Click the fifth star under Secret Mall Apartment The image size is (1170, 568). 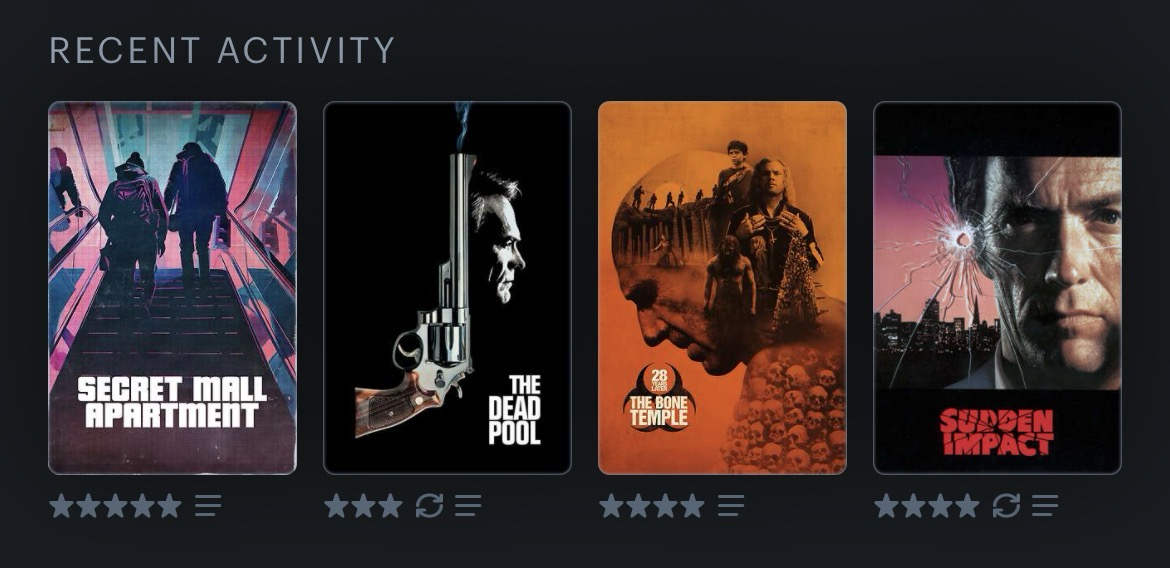pos(169,505)
